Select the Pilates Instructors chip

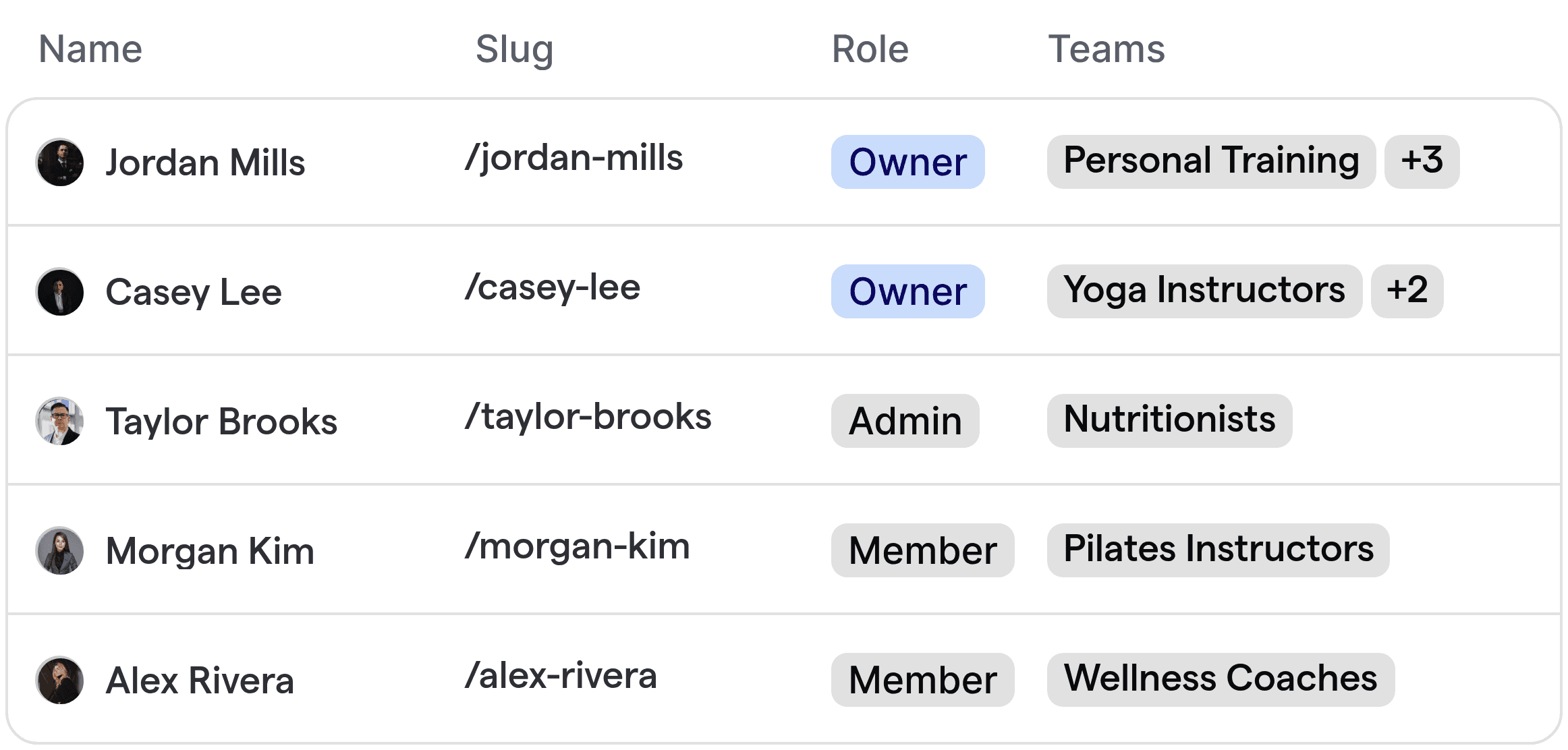(x=1218, y=550)
